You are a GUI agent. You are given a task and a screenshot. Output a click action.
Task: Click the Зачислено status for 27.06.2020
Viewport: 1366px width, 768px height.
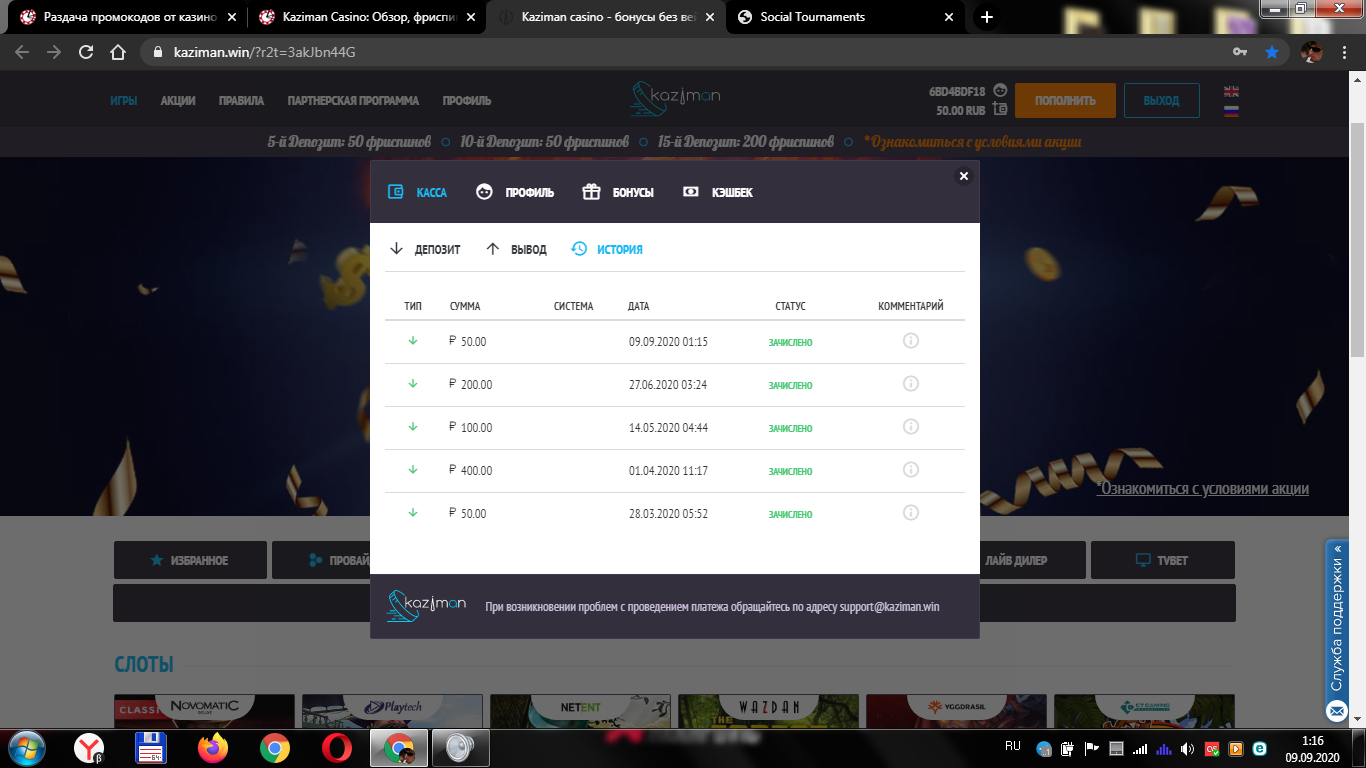(790, 386)
